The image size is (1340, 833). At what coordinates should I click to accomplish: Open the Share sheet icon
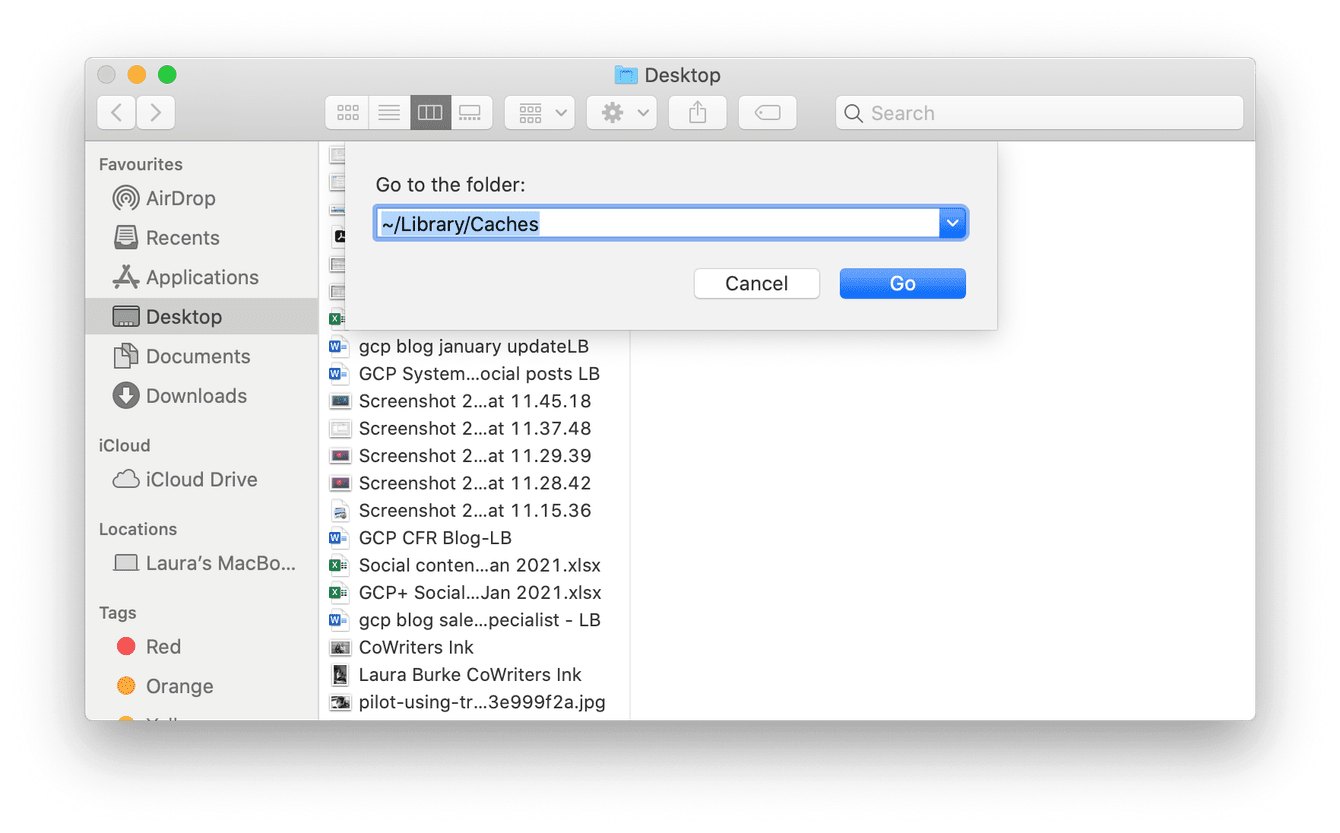point(697,112)
